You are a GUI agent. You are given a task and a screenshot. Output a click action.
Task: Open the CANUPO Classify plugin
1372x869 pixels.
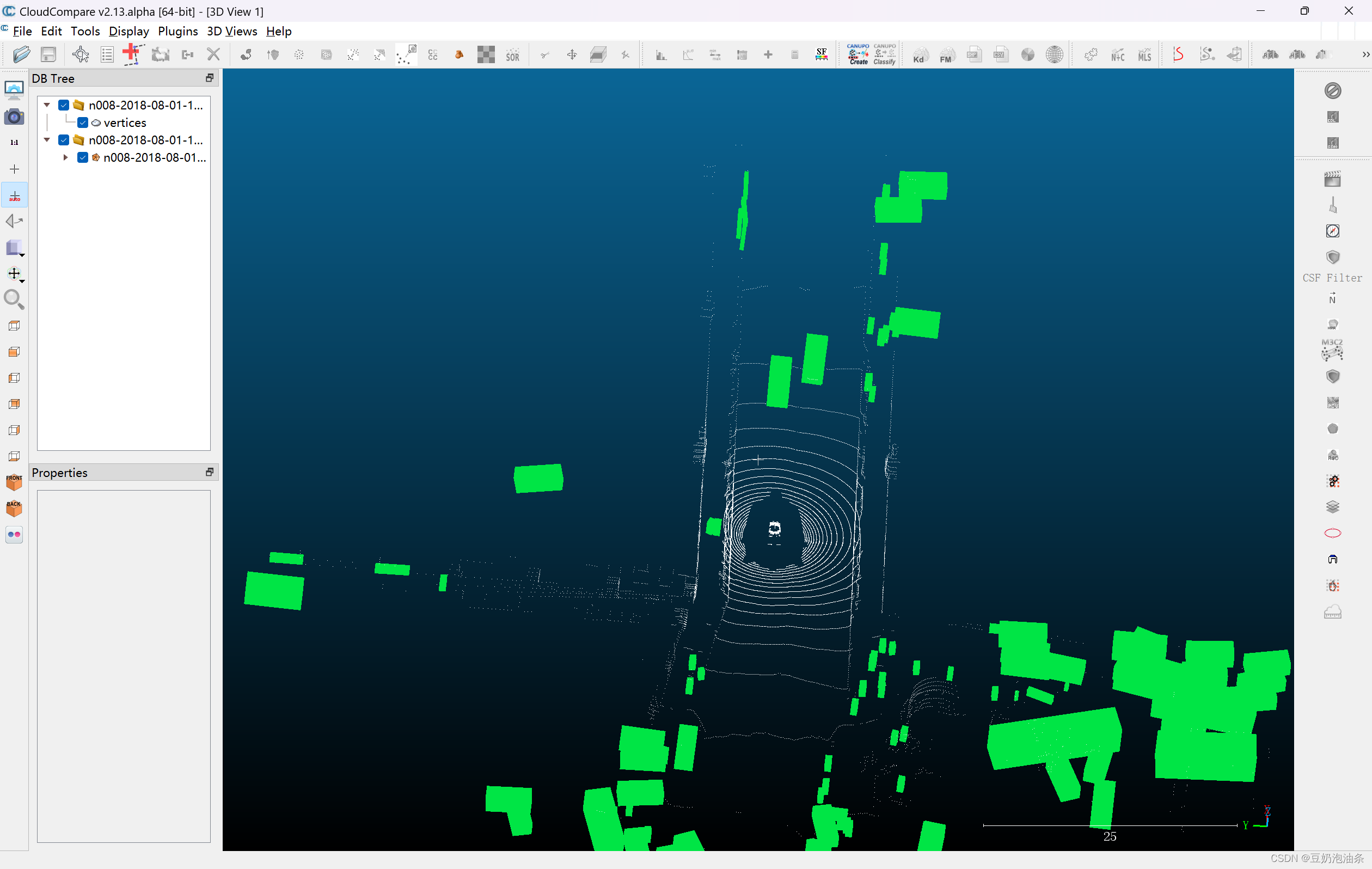pyautogui.click(x=884, y=54)
